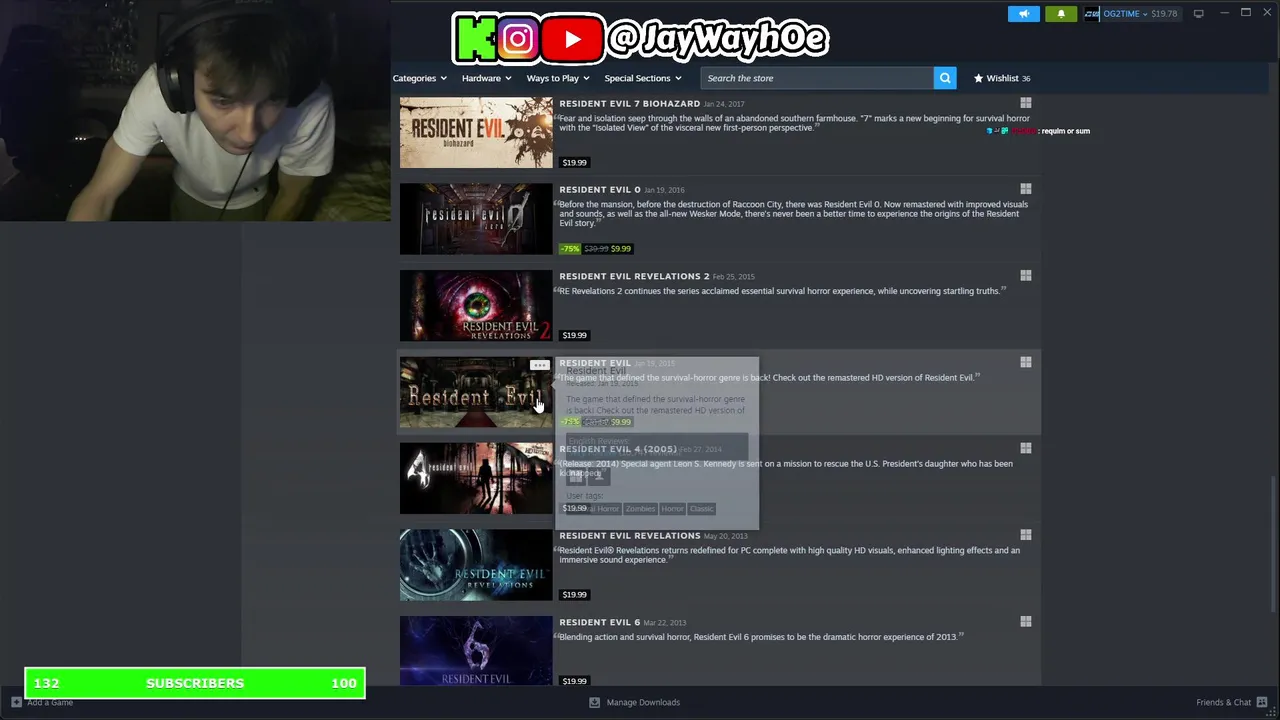The width and height of the screenshot is (1280, 720).
Task: Open RESIDENT EVIL REVELATIONS title link
Action: pos(629,536)
